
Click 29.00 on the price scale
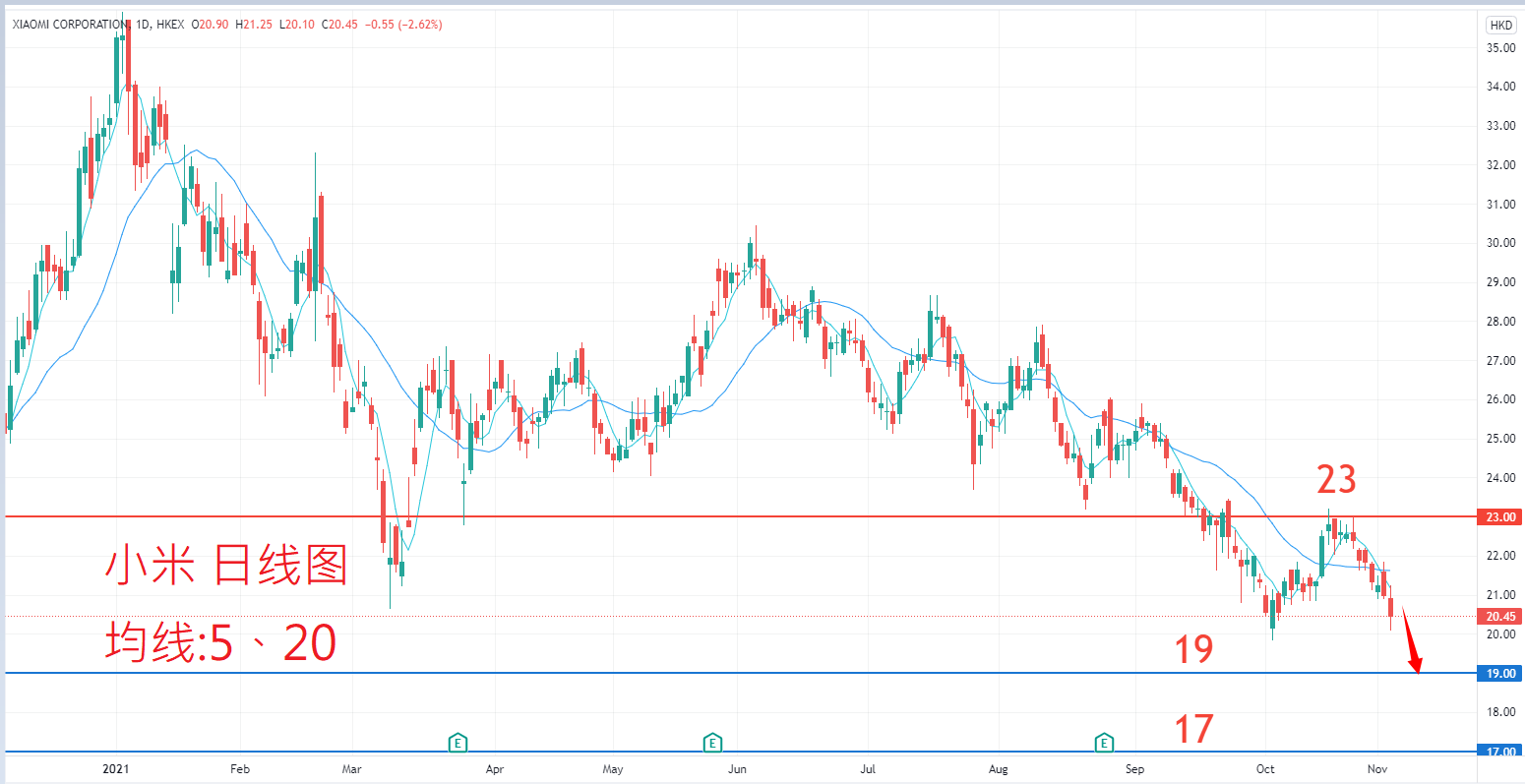pyautogui.click(x=1500, y=282)
